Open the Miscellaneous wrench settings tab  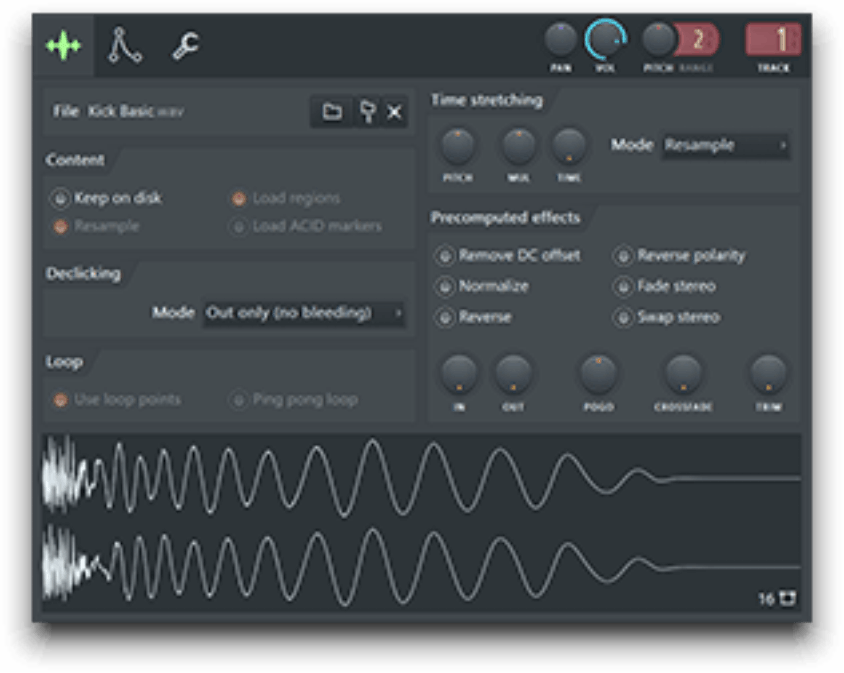point(186,46)
